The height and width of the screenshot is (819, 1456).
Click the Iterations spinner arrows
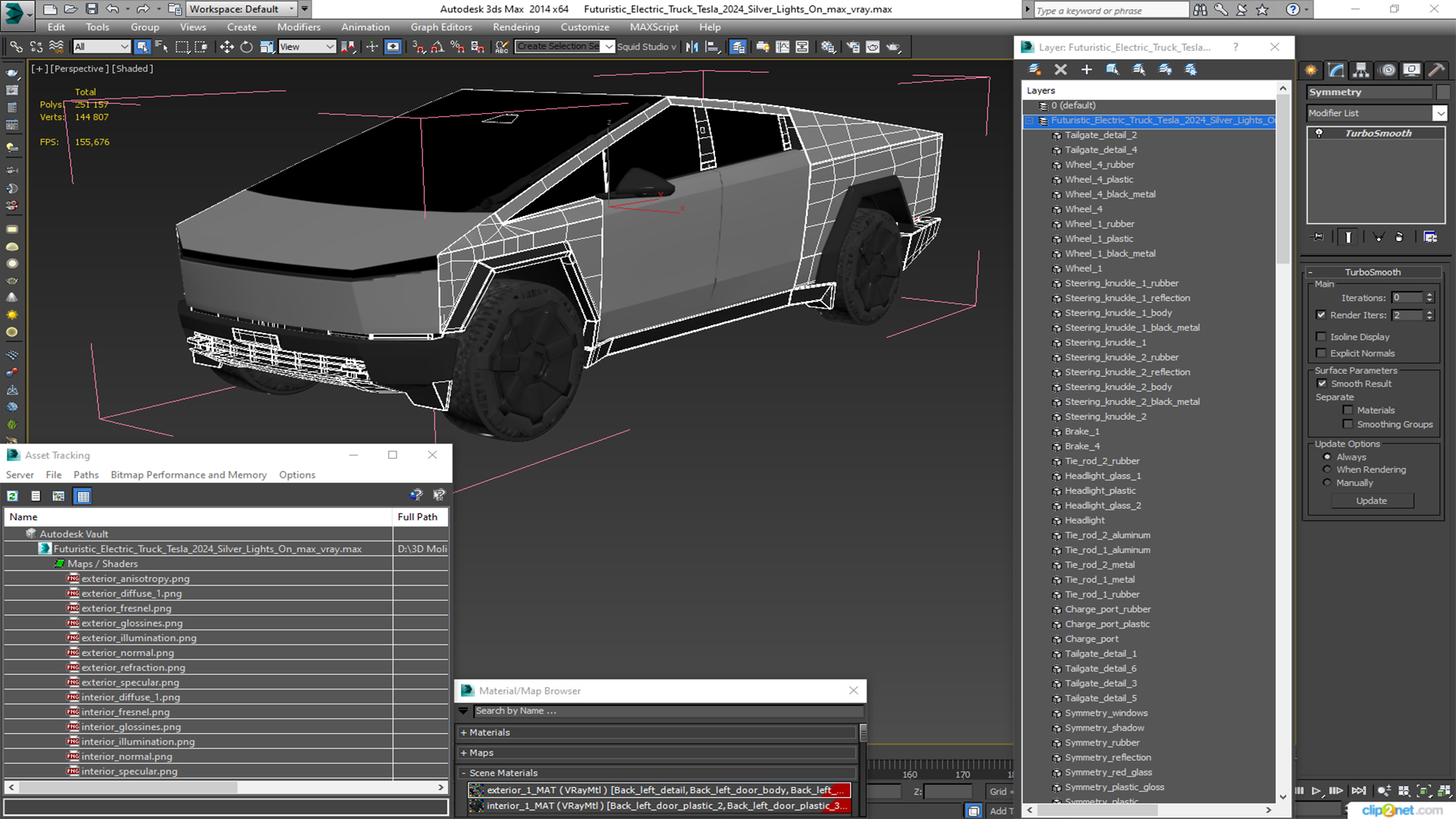[1429, 297]
